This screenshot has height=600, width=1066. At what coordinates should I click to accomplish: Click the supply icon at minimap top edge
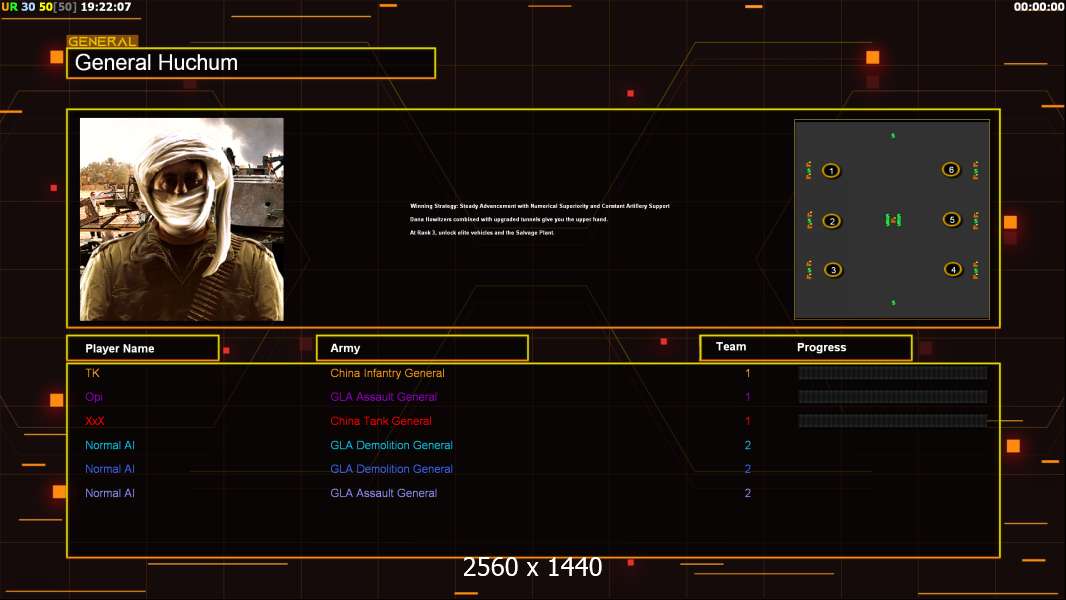click(893, 136)
